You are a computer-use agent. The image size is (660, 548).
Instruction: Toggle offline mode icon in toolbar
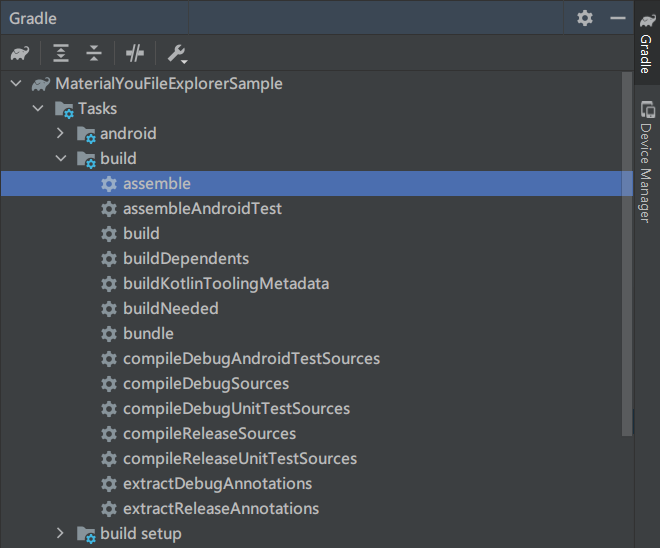135,54
